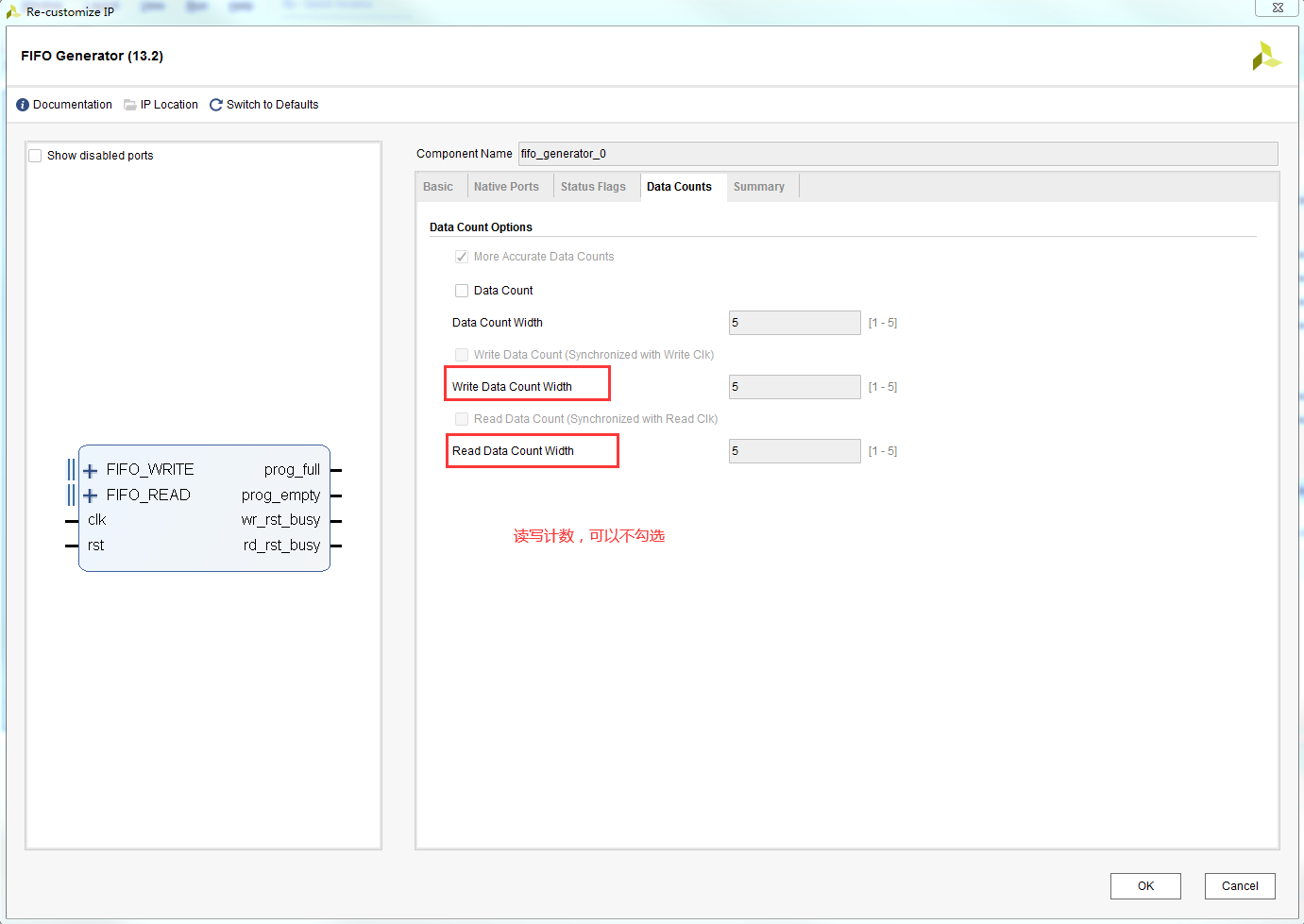Click the Re-customize IP title bar icon
1304x924 pixels.
[12, 11]
